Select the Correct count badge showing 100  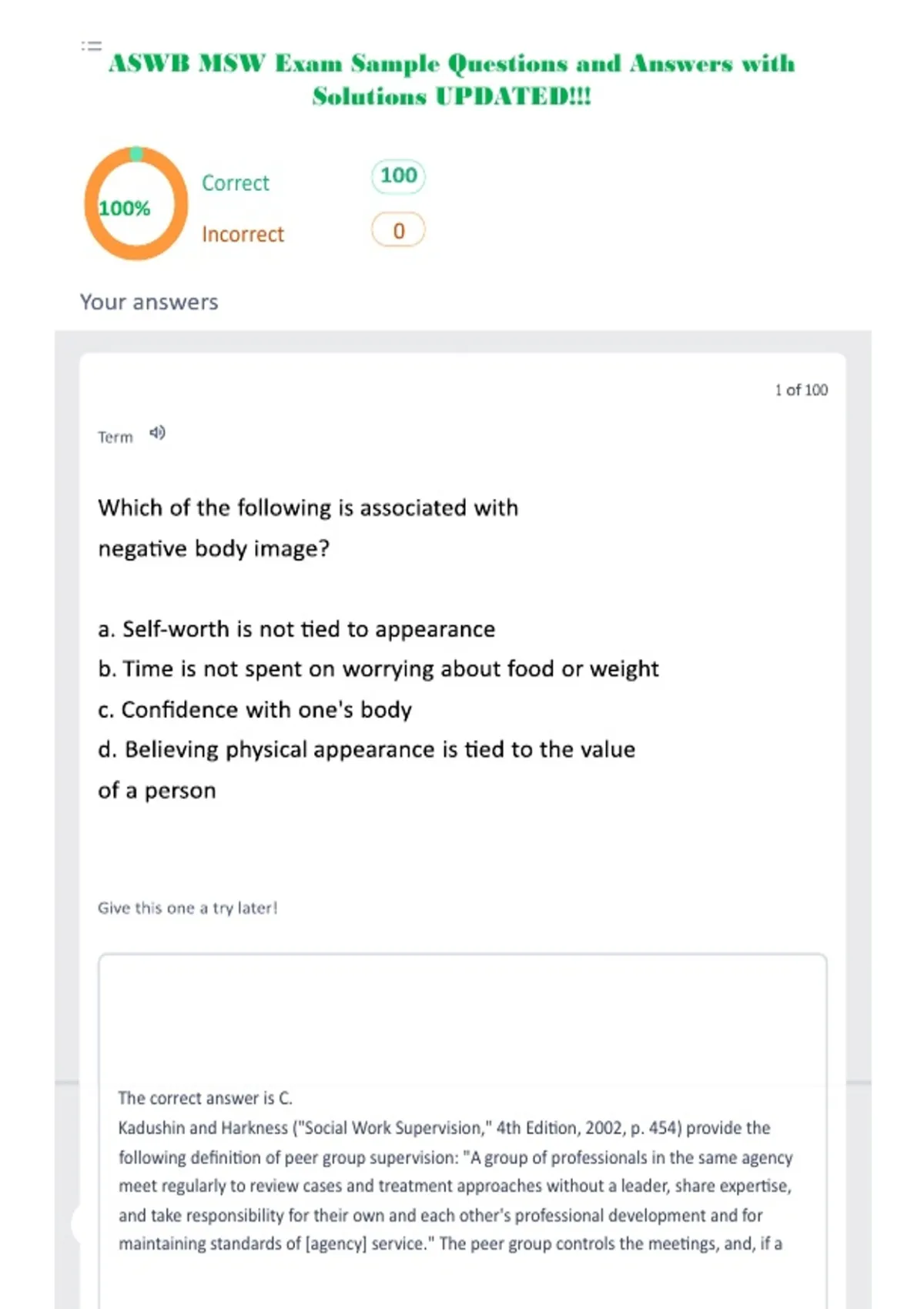pyautogui.click(x=398, y=176)
